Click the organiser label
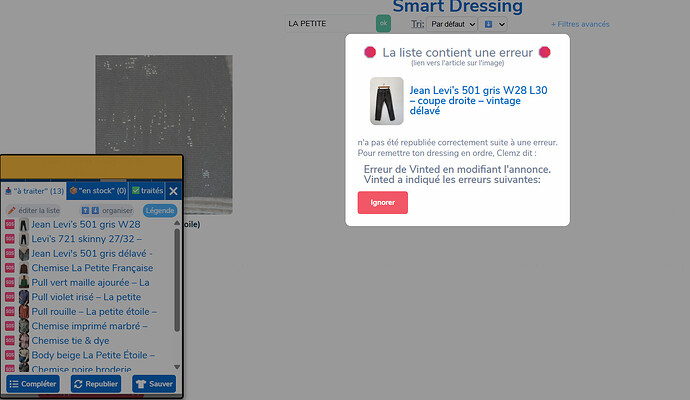The height and width of the screenshot is (400, 690). (117, 211)
